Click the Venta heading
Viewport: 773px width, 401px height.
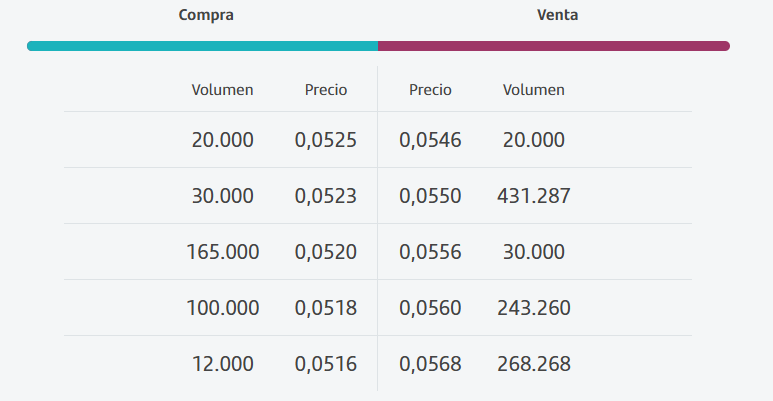coord(558,15)
